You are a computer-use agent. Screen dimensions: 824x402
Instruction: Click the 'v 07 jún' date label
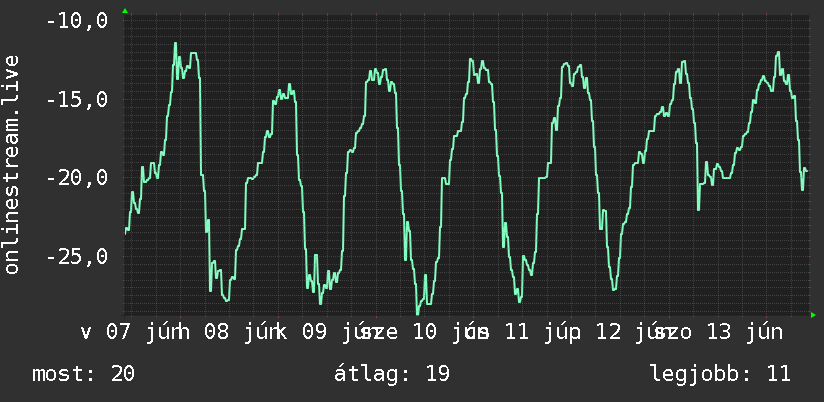point(128,332)
